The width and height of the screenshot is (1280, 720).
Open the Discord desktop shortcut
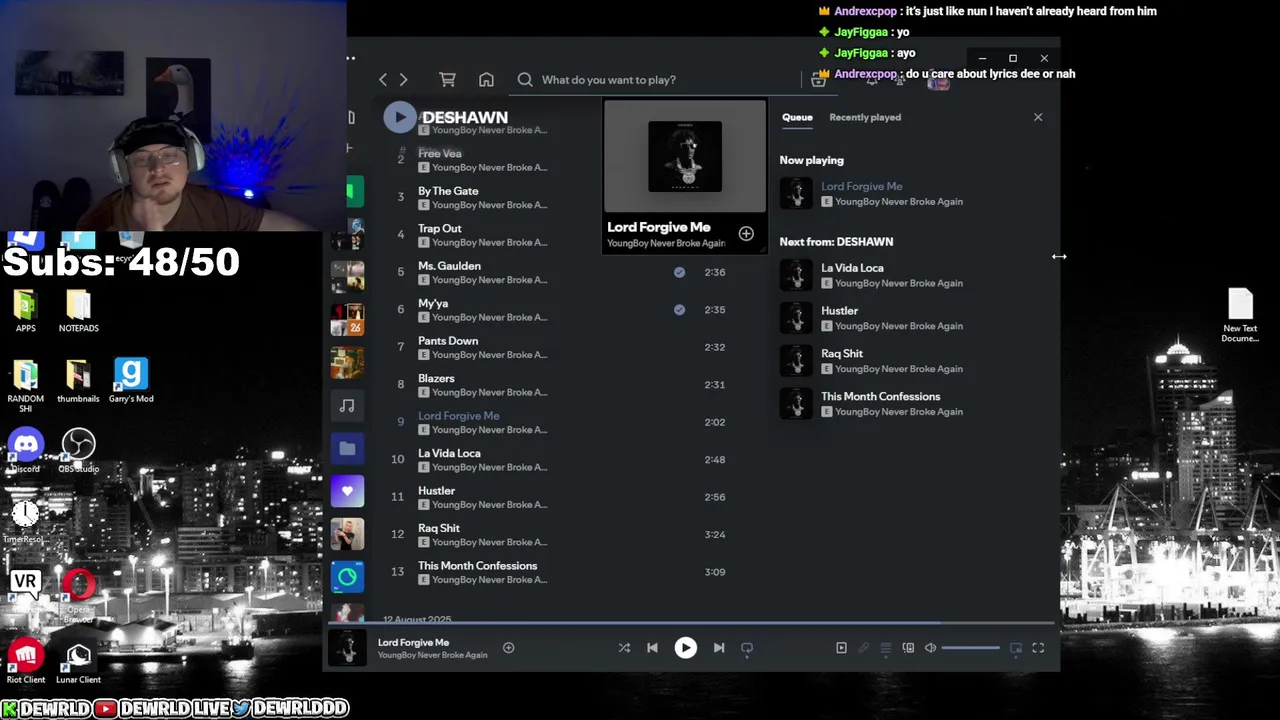click(x=26, y=450)
